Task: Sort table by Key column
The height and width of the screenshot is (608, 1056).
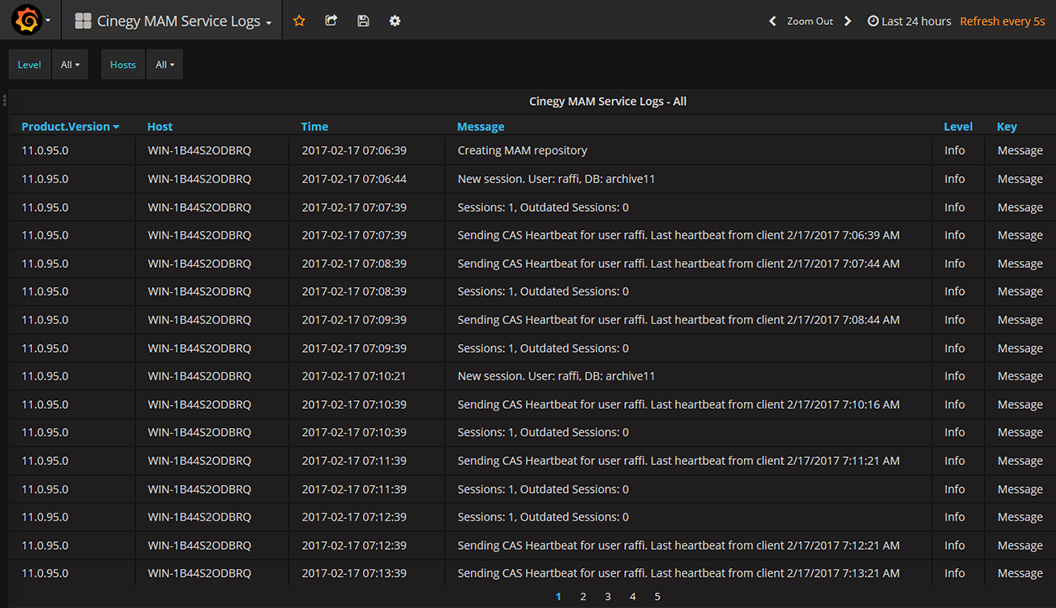Action: point(1007,127)
